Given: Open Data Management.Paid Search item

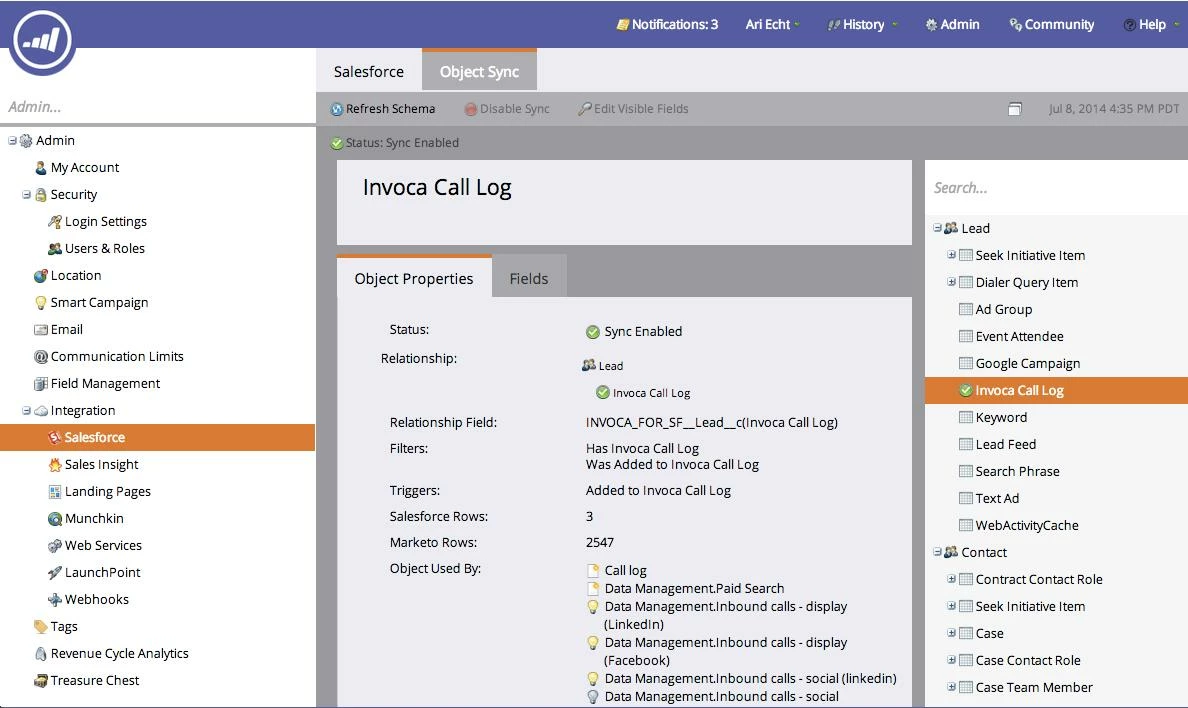Looking at the screenshot, I should 686,588.
